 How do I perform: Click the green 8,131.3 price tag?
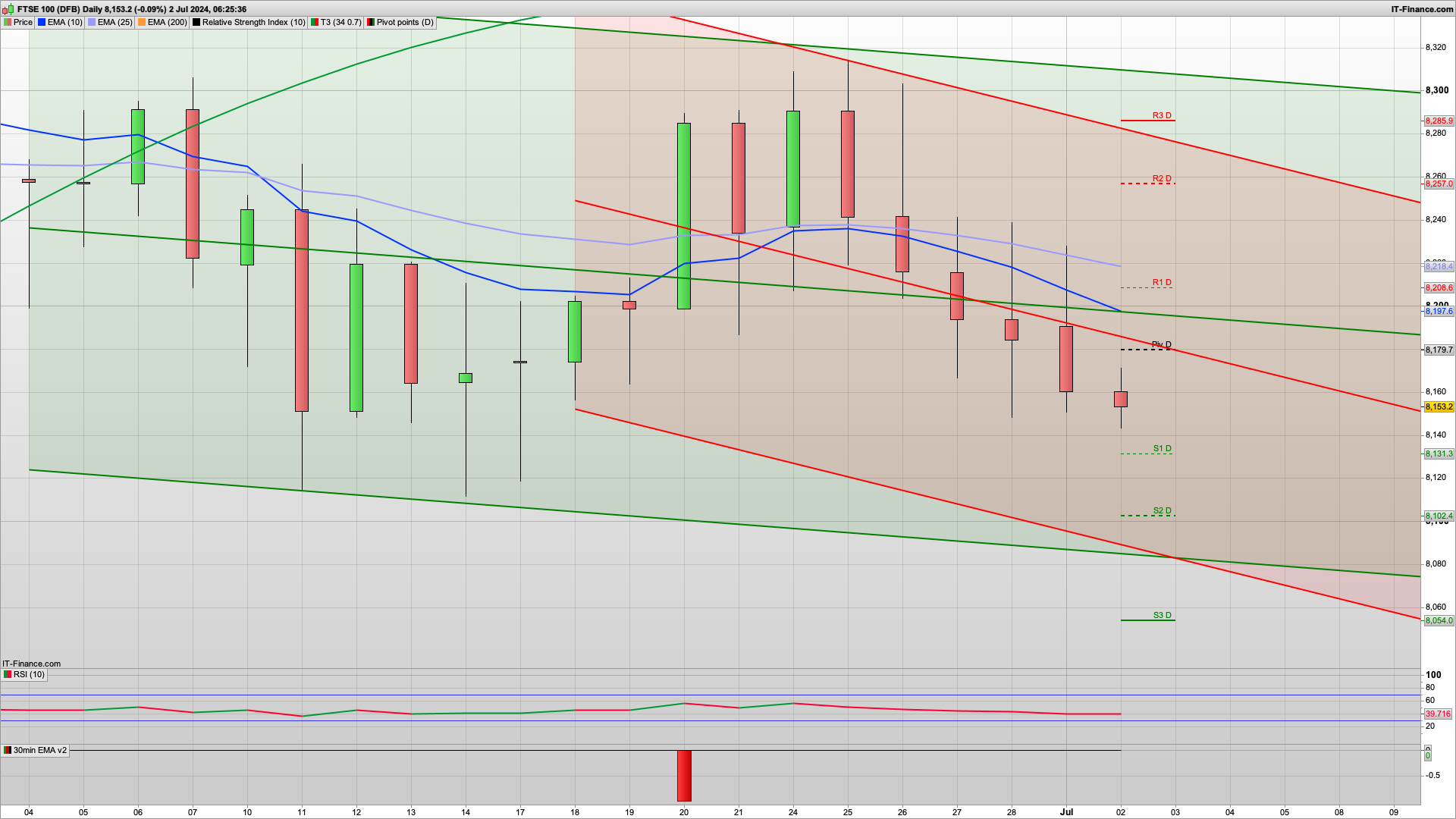point(1439,454)
